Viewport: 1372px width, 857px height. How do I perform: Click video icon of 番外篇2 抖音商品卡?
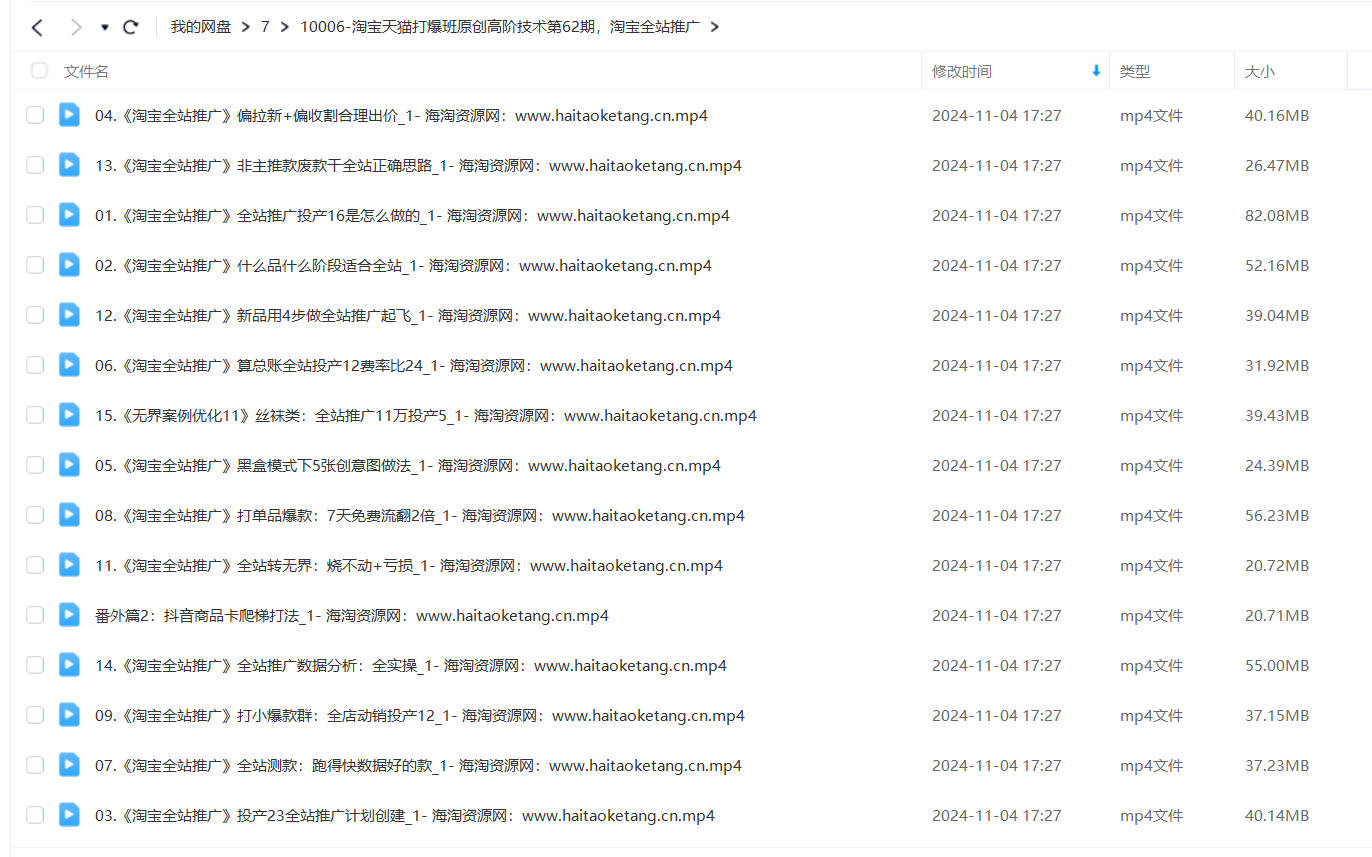click(69, 615)
